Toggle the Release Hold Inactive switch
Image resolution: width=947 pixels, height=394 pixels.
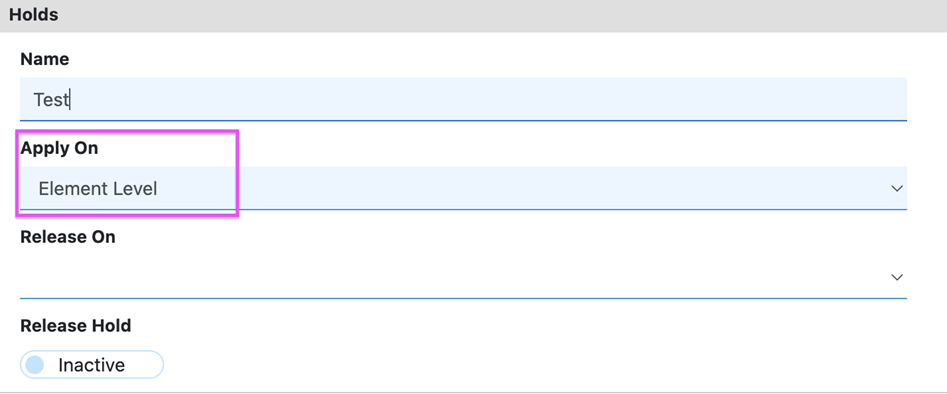pos(92,365)
